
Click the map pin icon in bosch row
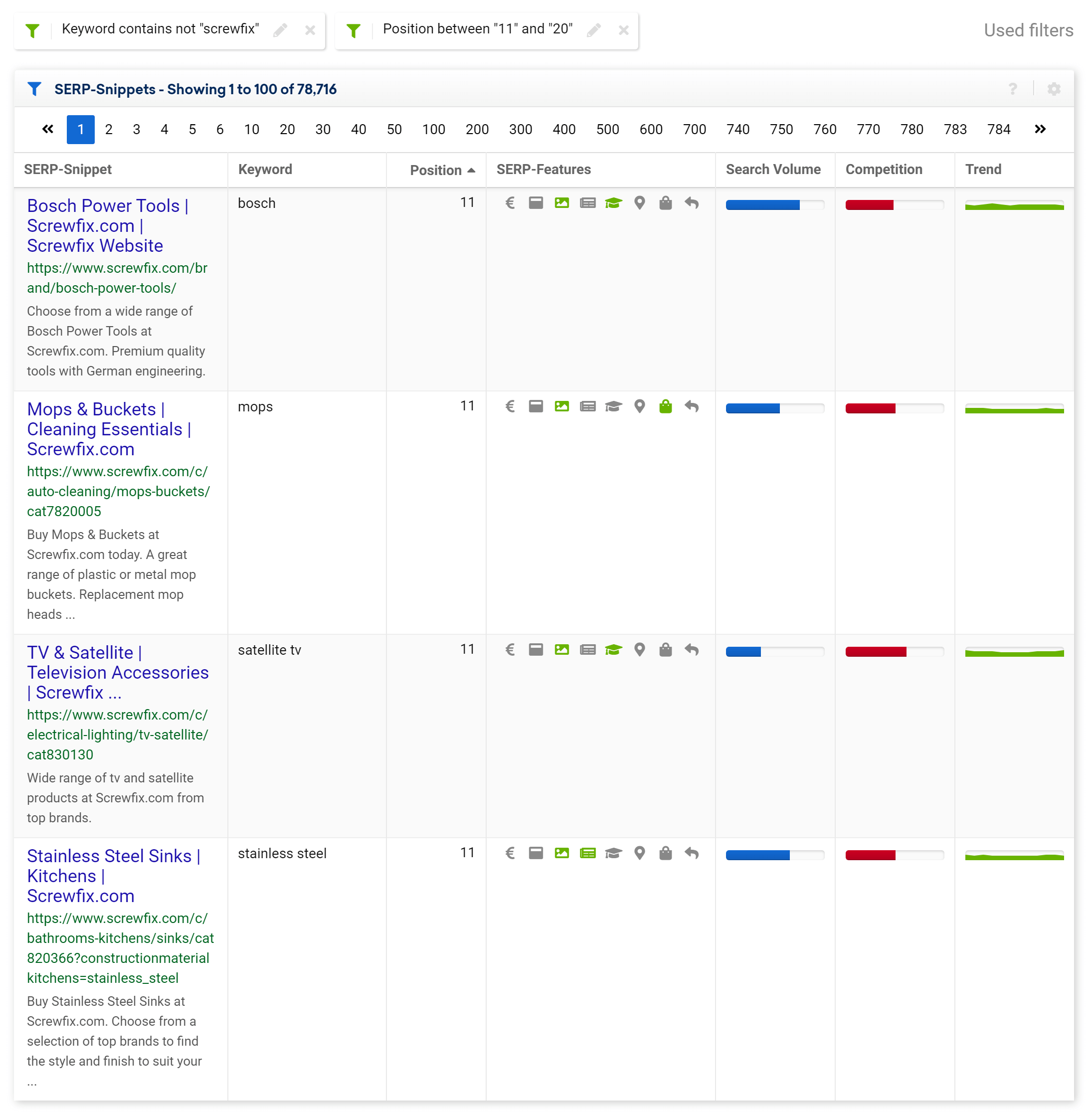pyautogui.click(x=639, y=203)
